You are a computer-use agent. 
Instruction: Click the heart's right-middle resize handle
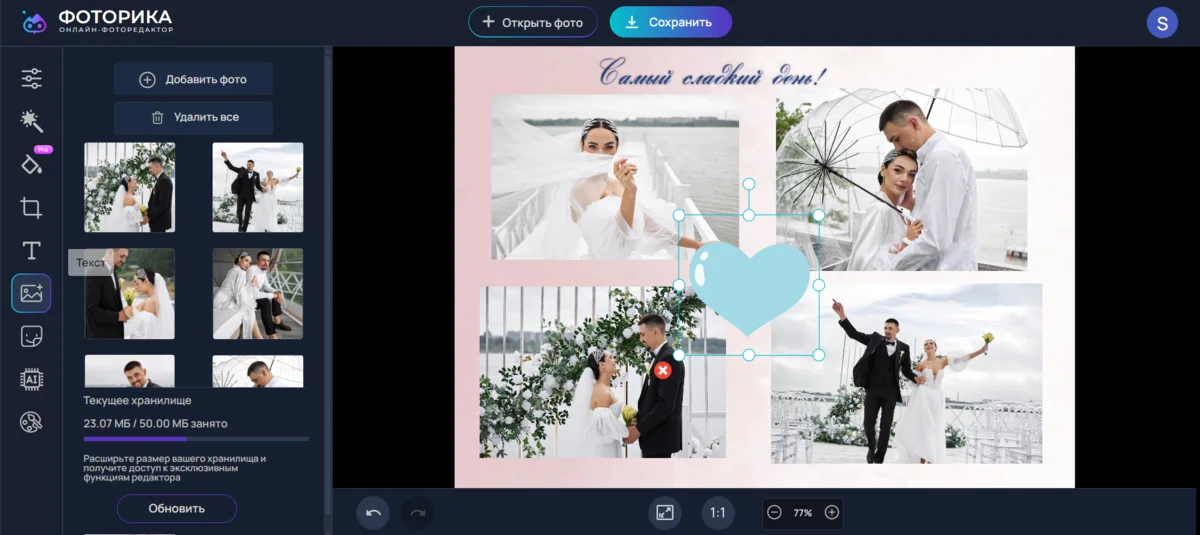[819, 285]
